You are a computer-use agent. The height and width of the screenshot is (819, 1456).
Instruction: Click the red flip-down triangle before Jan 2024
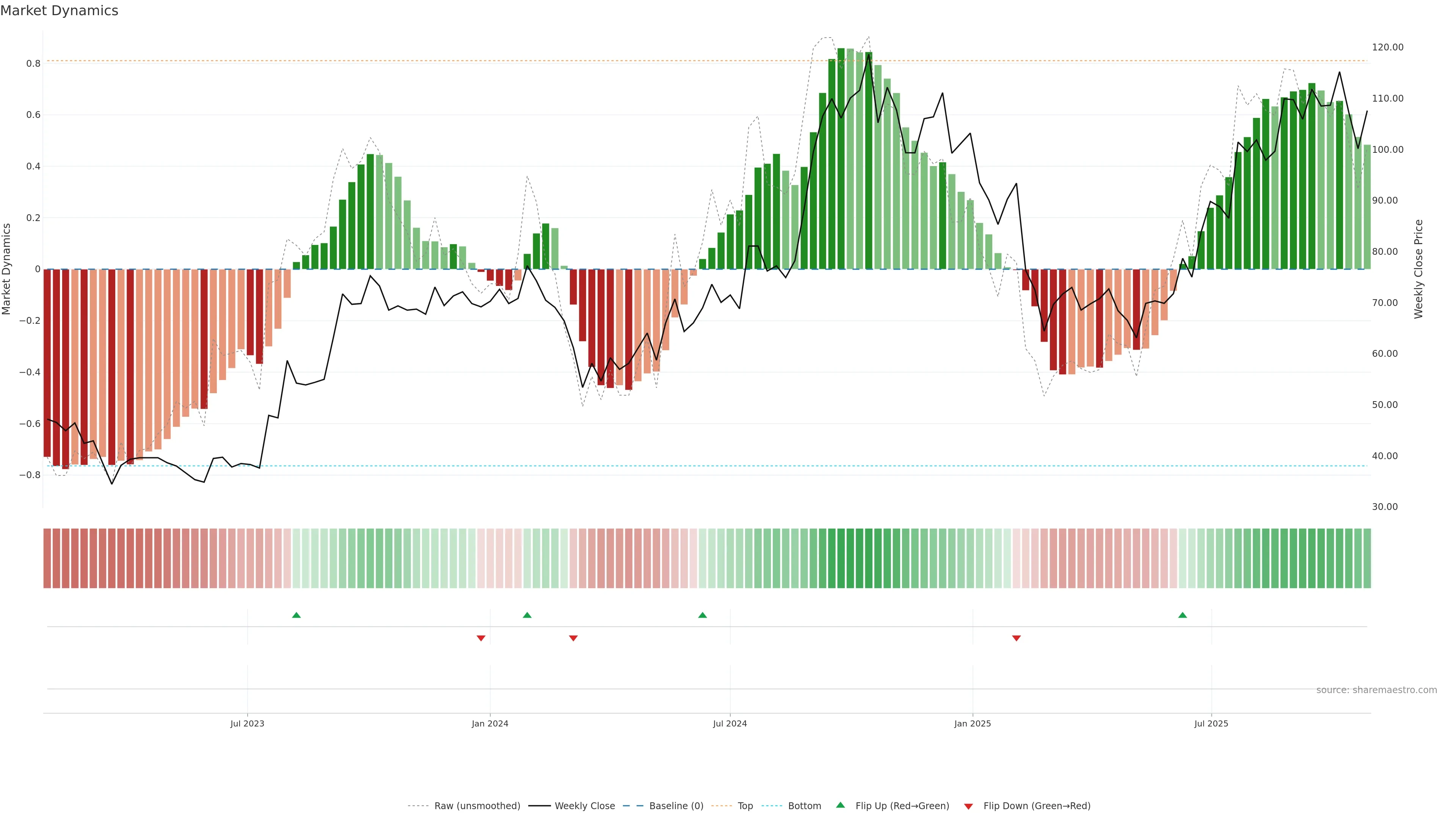pyautogui.click(x=481, y=638)
